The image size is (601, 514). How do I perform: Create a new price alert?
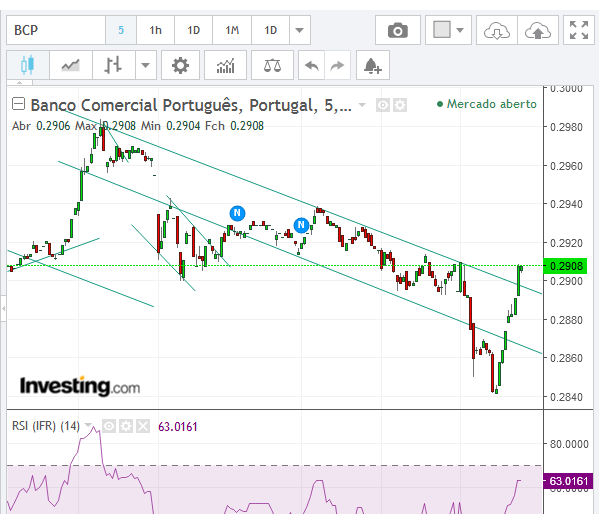click(x=373, y=65)
